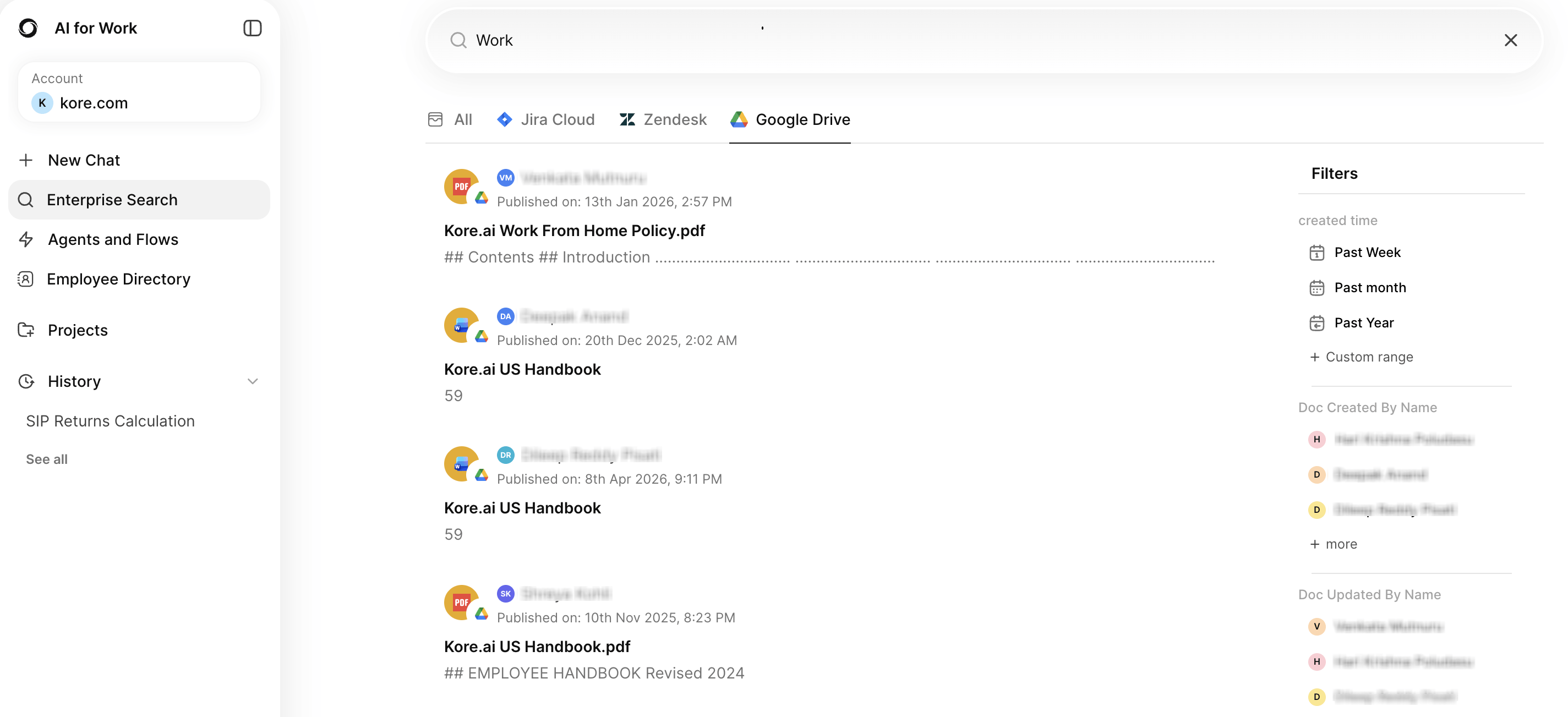Select H updater under Doc Updated By Name
The width and height of the screenshot is (1568, 717).
click(x=1390, y=662)
